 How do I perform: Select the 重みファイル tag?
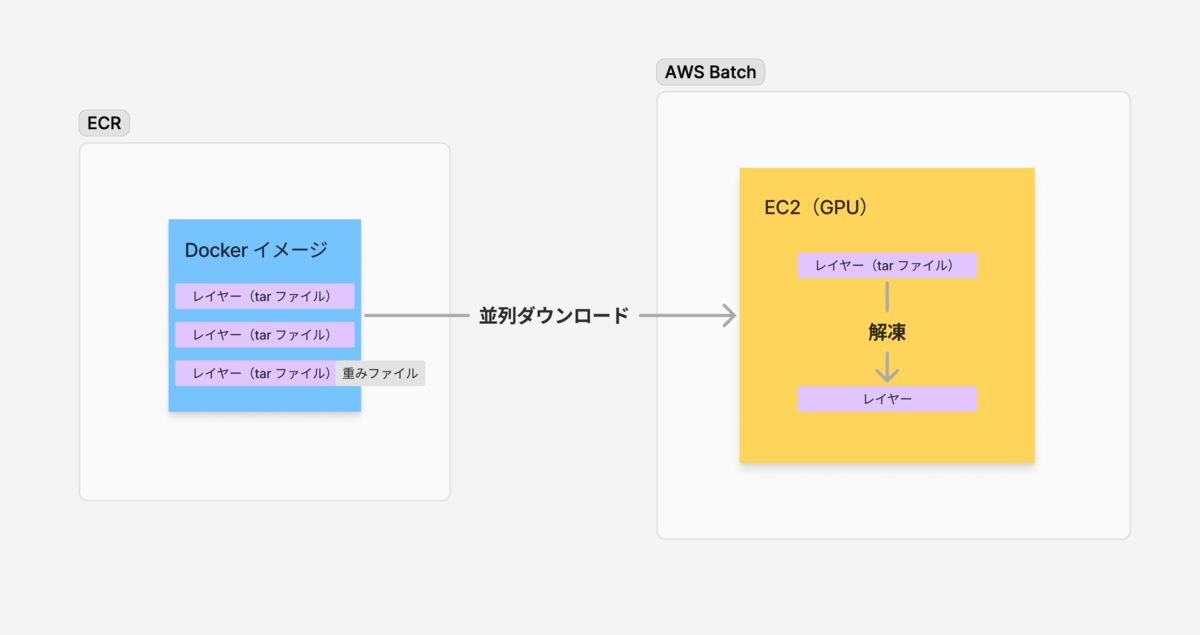click(x=380, y=373)
